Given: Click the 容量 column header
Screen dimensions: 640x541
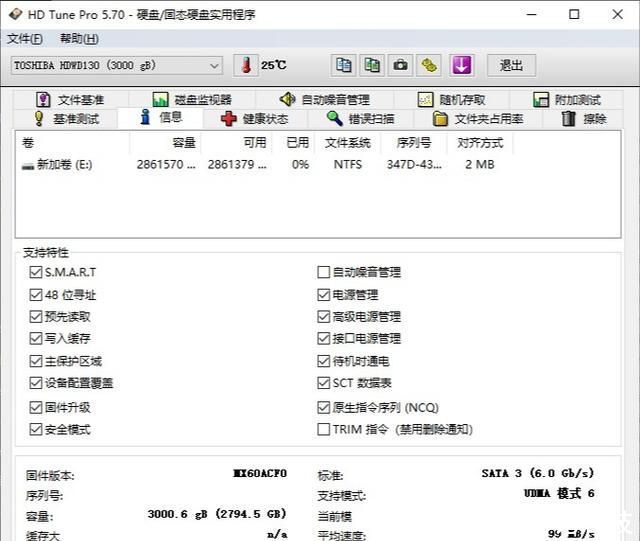Looking at the screenshot, I should pyautogui.click(x=165, y=143).
